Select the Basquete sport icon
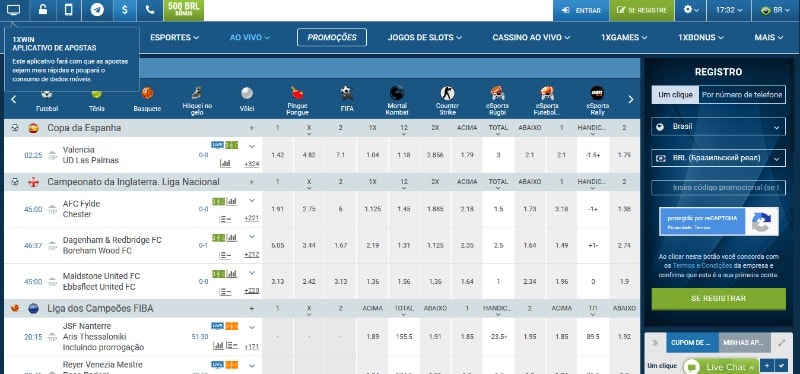The height and width of the screenshot is (374, 800). pos(147,99)
